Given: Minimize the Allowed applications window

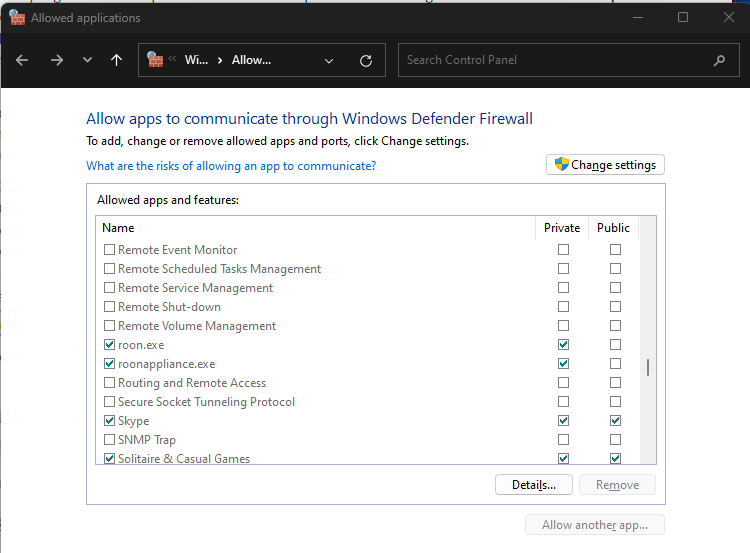Looking at the screenshot, I should (638, 18).
